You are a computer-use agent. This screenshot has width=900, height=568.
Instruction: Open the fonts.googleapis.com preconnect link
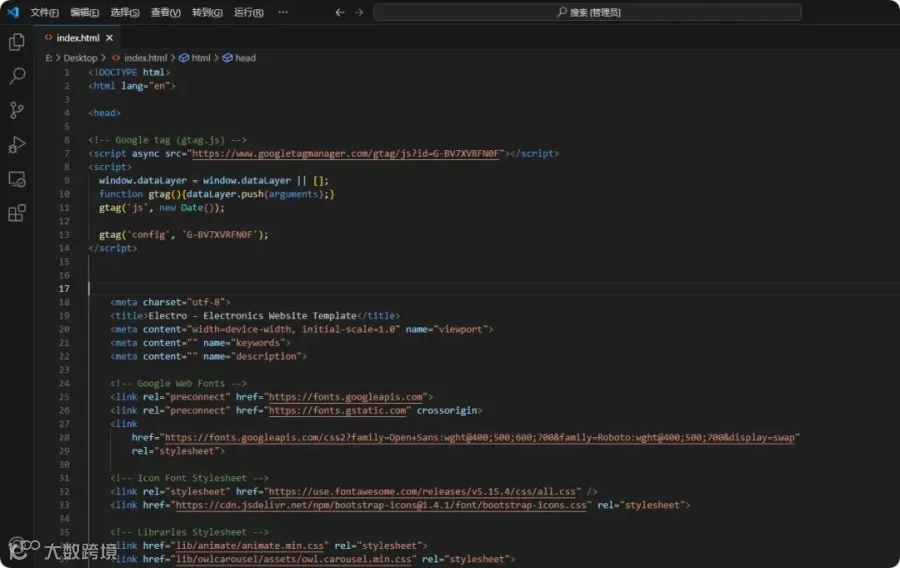[346, 397]
